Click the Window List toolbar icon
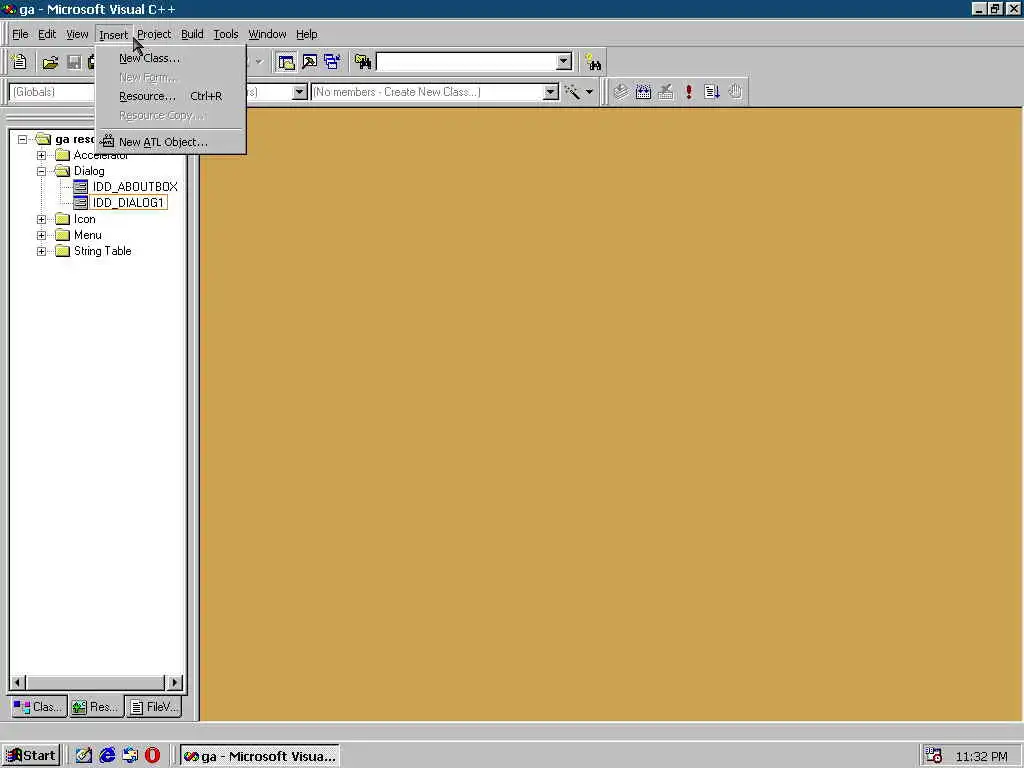This screenshot has height=768, width=1024. (x=332, y=62)
